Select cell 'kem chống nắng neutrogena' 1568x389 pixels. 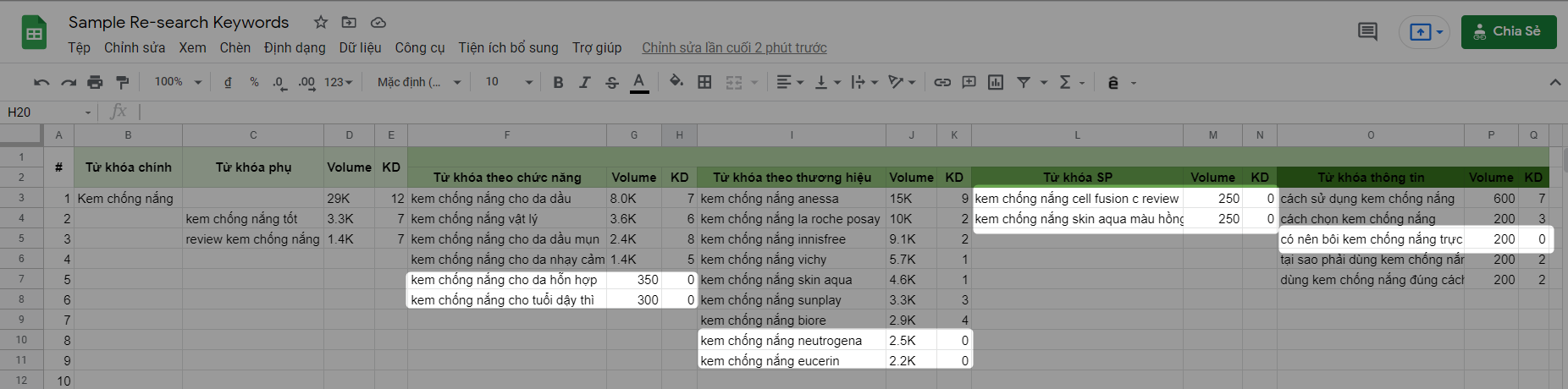click(x=791, y=341)
